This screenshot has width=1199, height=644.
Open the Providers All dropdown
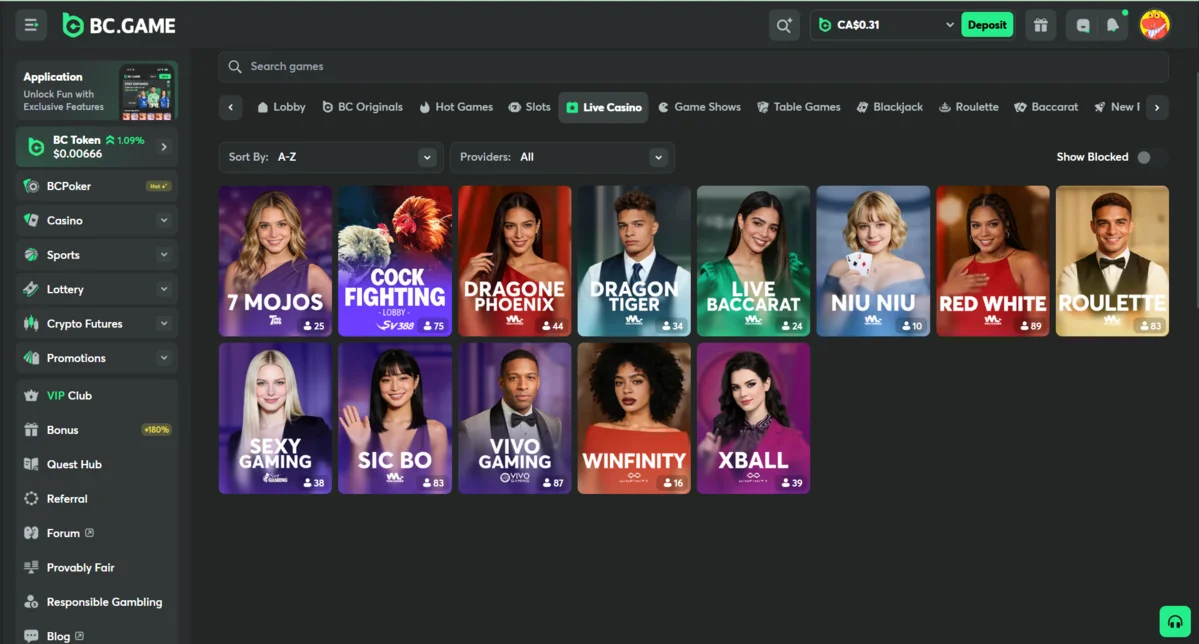pyautogui.click(x=562, y=157)
